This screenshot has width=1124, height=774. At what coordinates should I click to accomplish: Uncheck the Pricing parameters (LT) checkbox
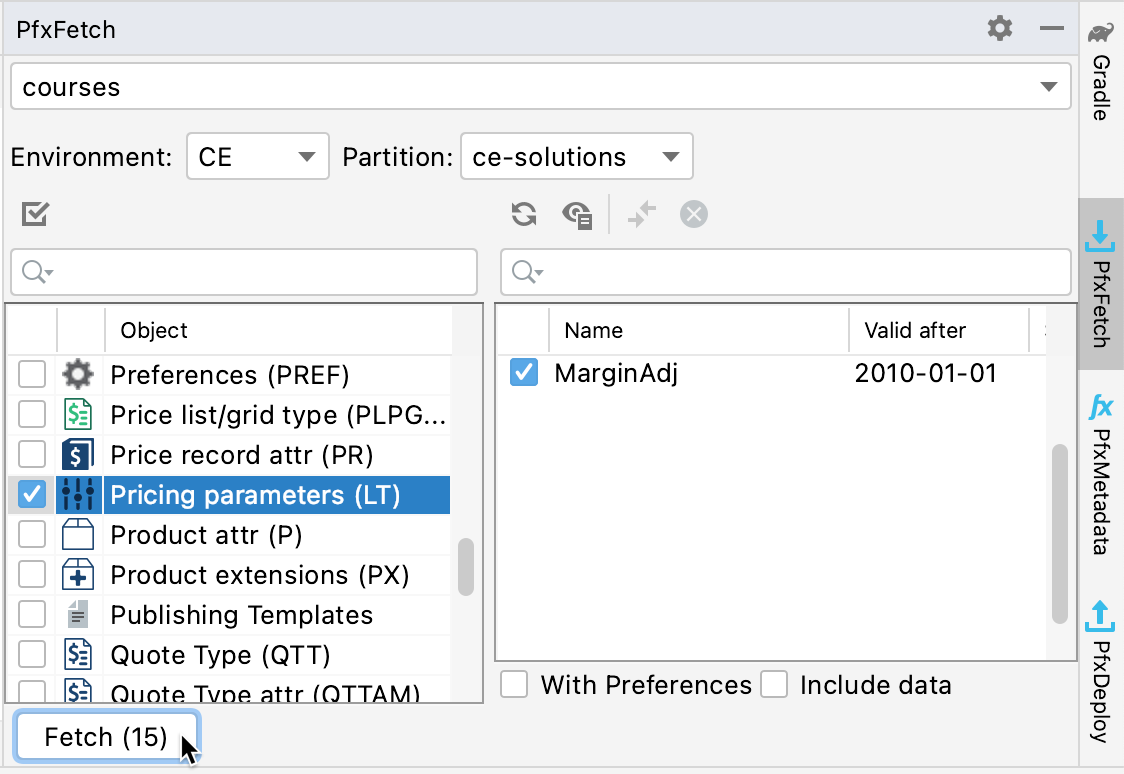click(31, 494)
